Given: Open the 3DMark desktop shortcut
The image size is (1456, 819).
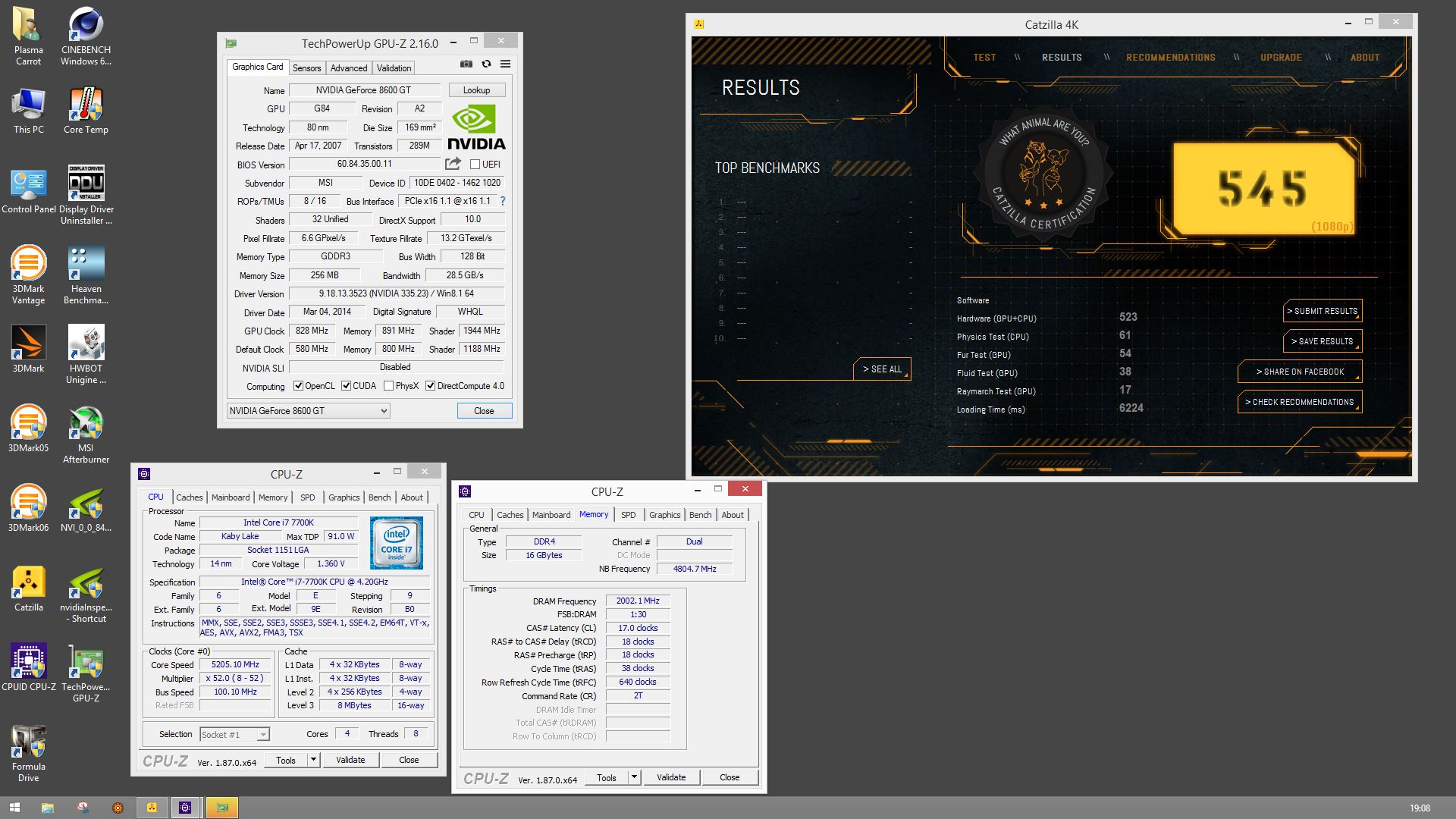Looking at the screenshot, I should click(x=28, y=350).
